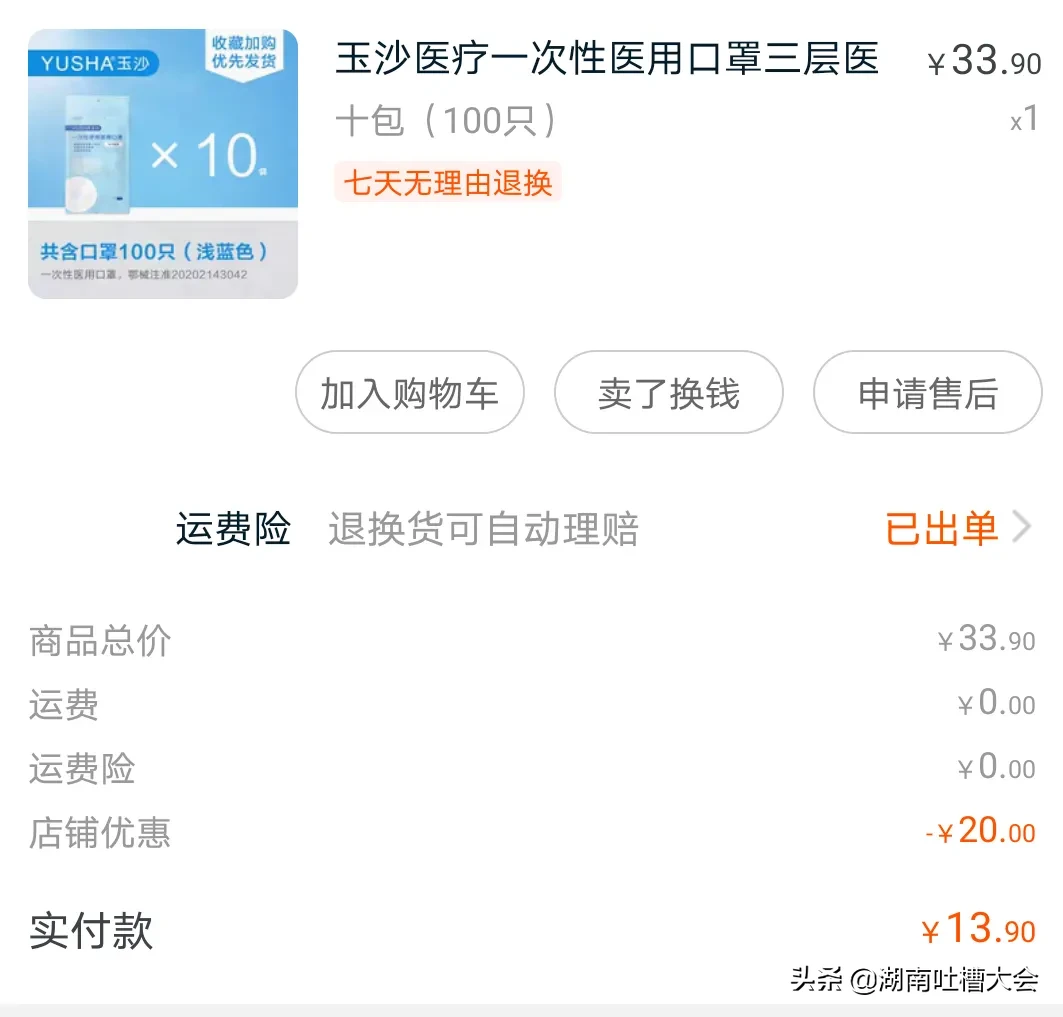Click the 七天无理由退换 service tag
Image resolution: width=1063 pixels, height=1017 pixels.
pyautogui.click(x=447, y=184)
